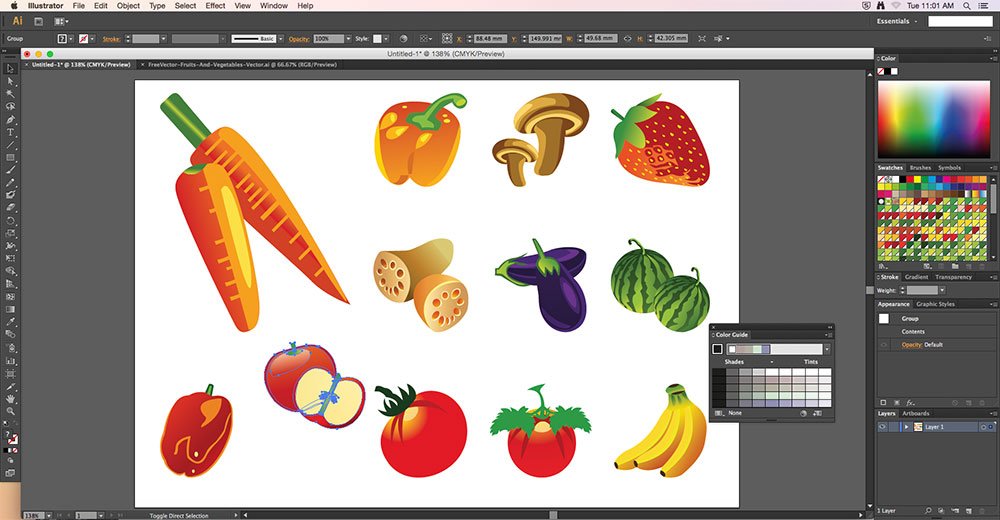
Task: Select the Eraser tool
Action: pos(10,208)
